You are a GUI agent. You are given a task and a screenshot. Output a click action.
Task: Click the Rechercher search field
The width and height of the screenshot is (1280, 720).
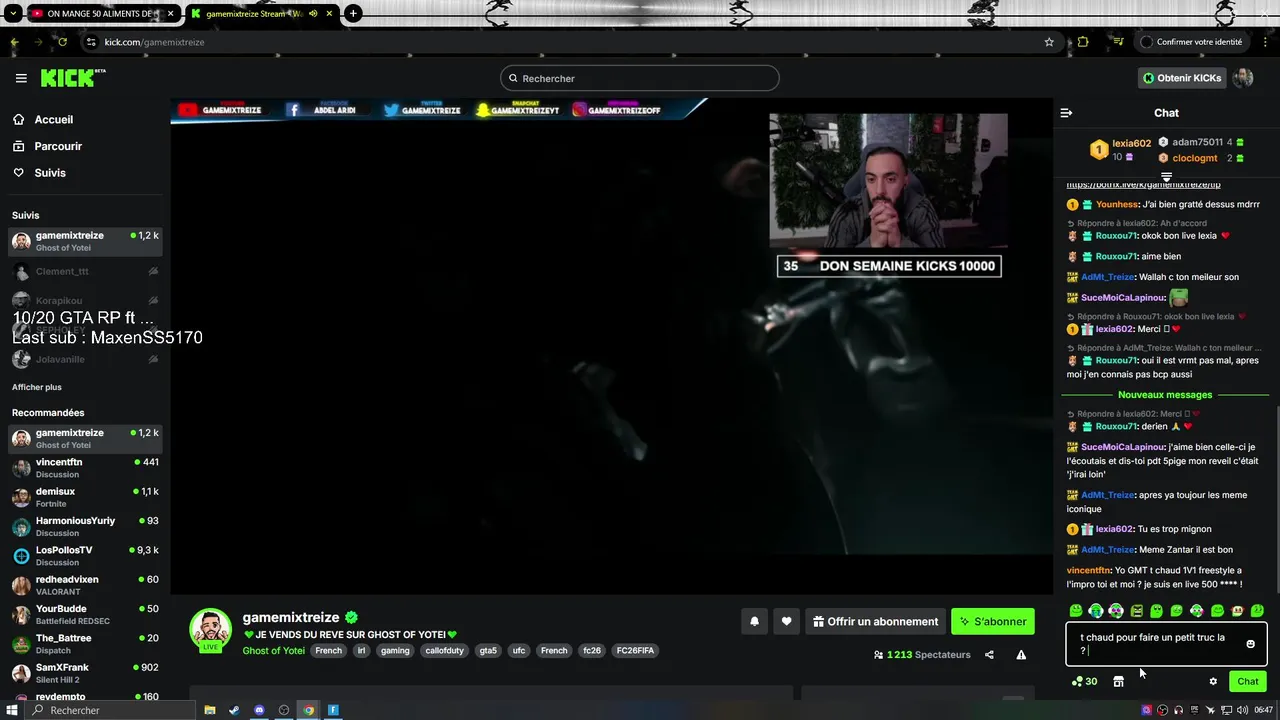coord(640,78)
